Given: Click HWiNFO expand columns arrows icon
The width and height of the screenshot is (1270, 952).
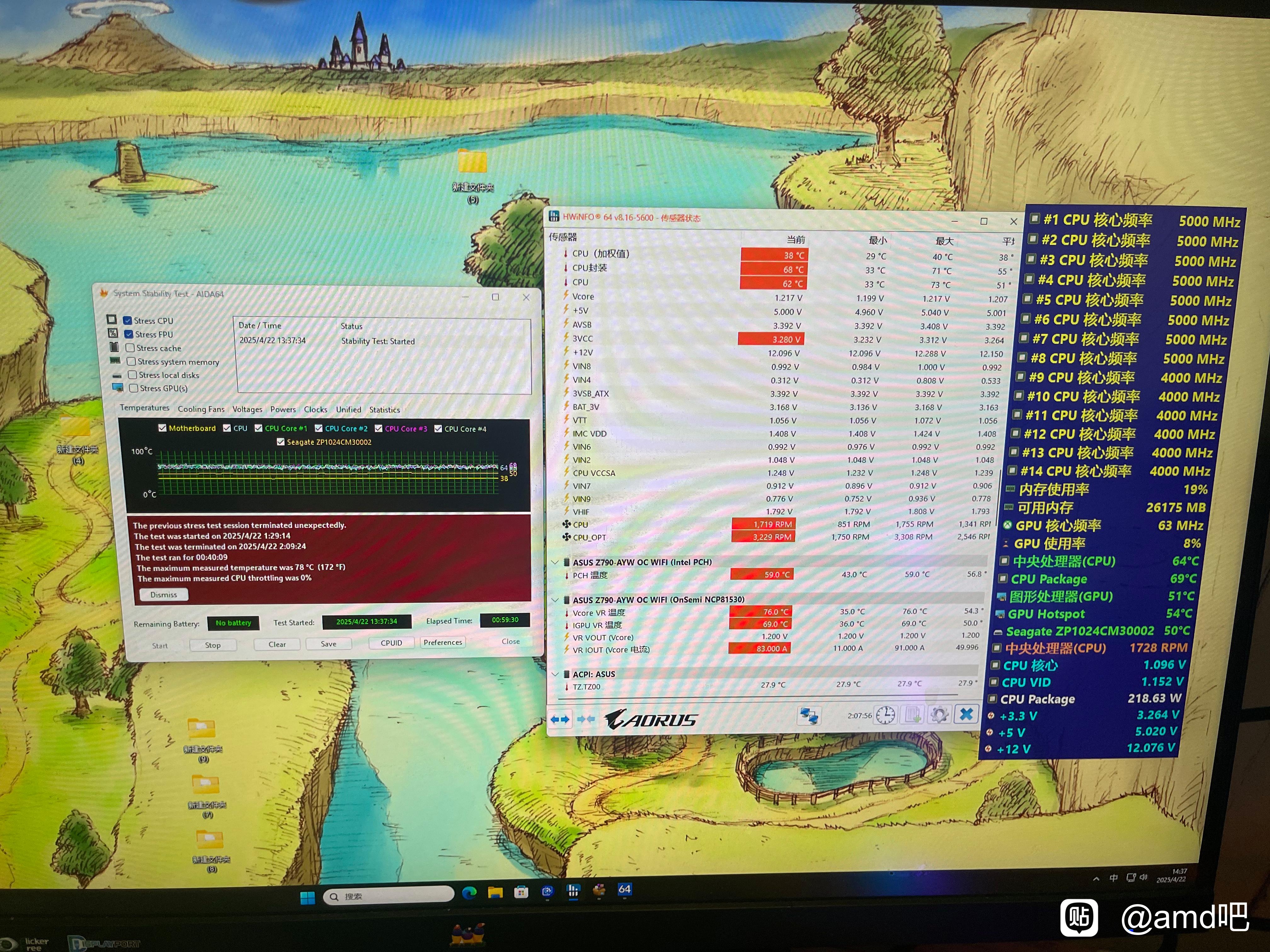Looking at the screenshot, I should coord(560,719).
